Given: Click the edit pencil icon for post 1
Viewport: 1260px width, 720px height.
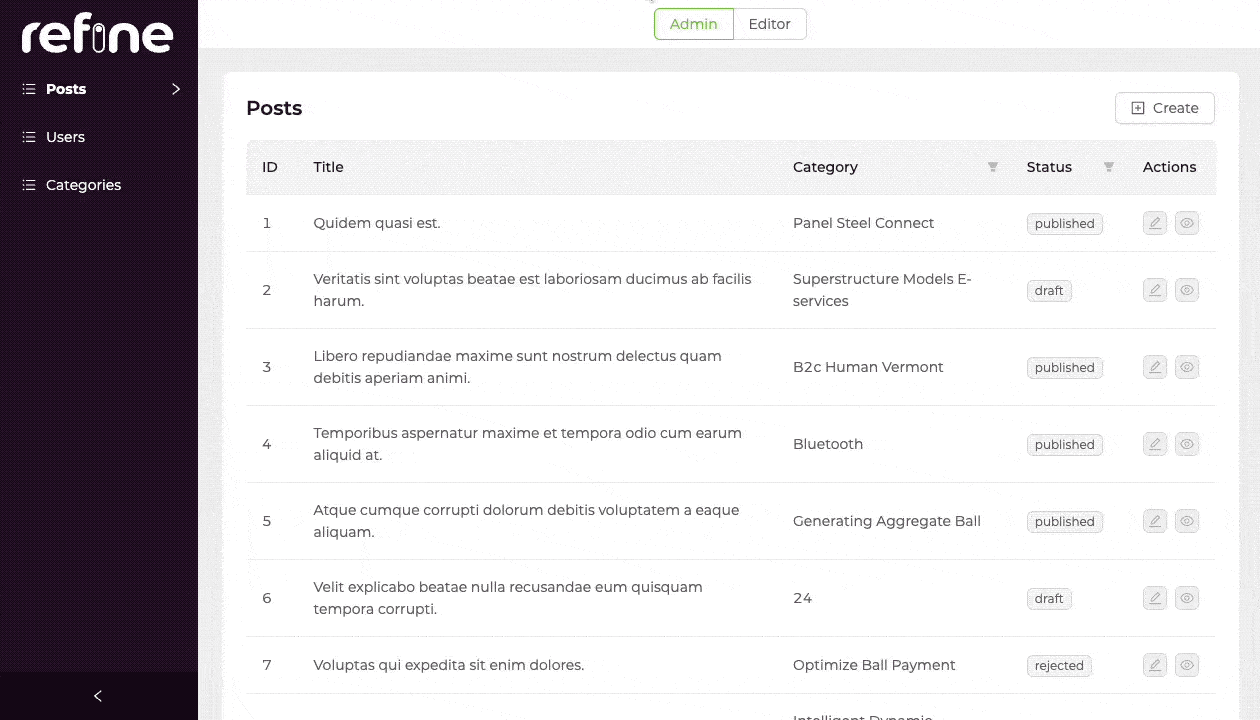Looking at the screenshot, I should [1155, 223].
